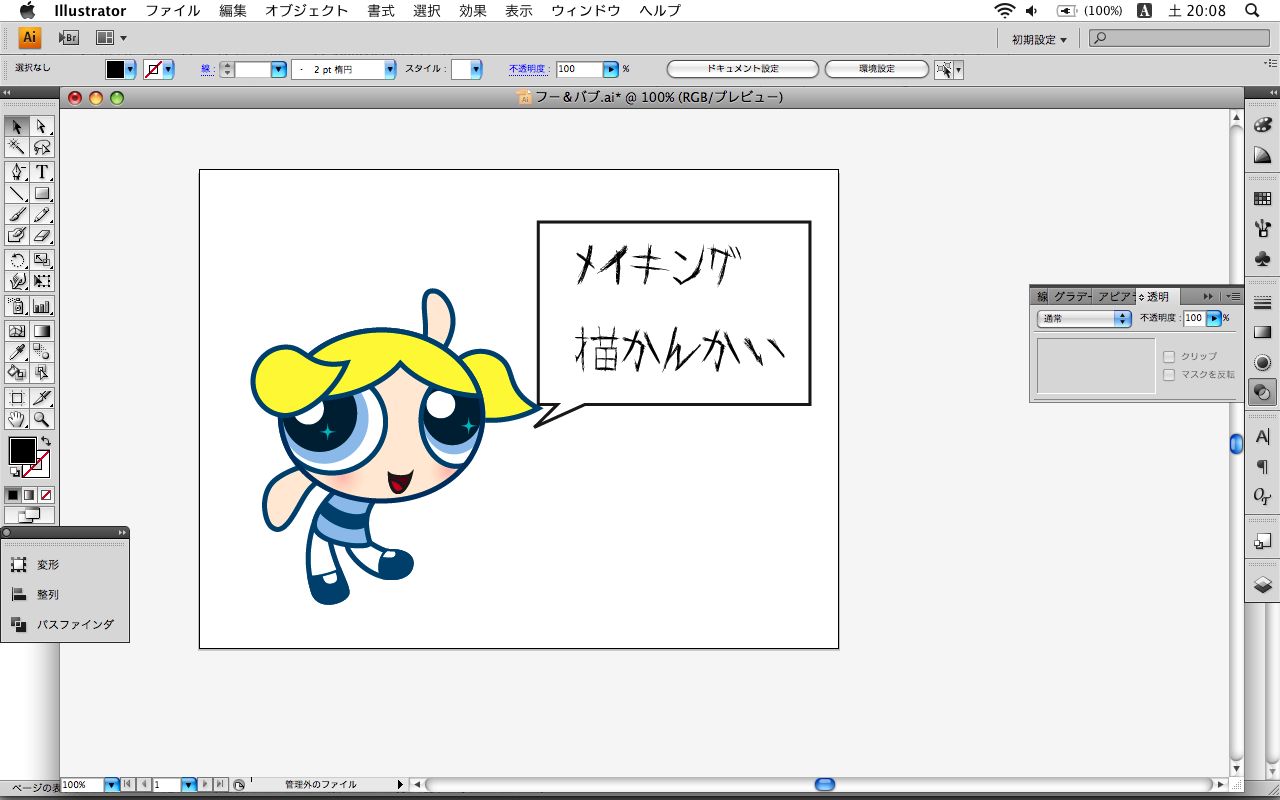This screenshot has height=800, width=1280.
Task: Choose the Scale tool
Action: tap(42, 260)
